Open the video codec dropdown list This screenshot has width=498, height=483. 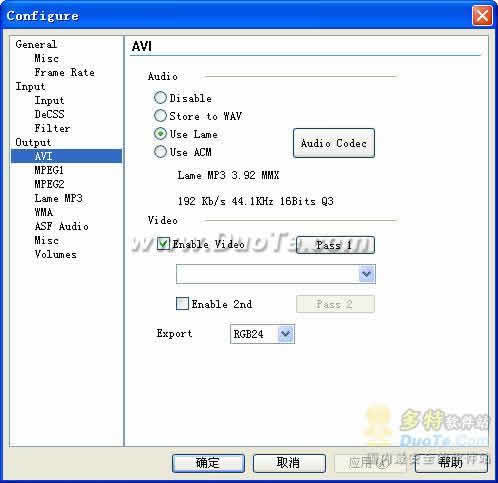[x=366, y=274]
